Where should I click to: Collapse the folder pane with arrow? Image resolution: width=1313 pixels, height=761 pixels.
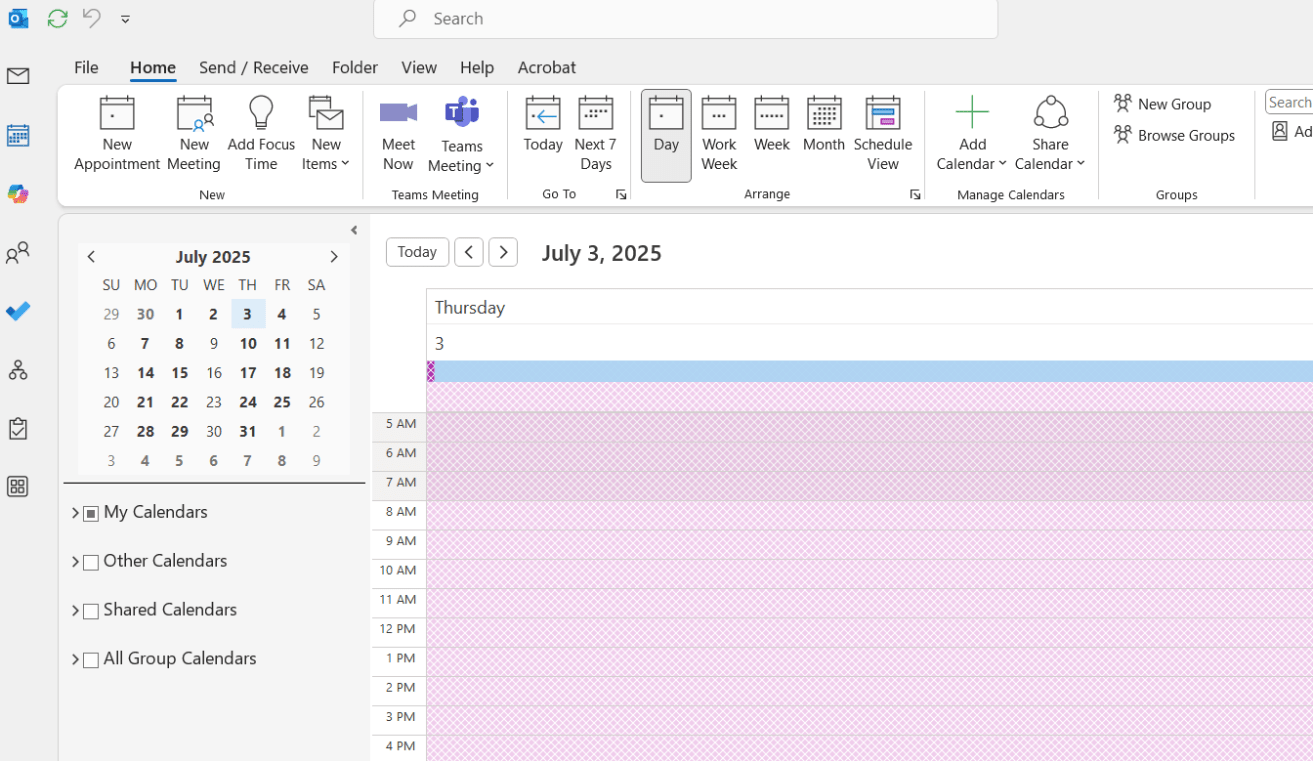coord(354,230)
